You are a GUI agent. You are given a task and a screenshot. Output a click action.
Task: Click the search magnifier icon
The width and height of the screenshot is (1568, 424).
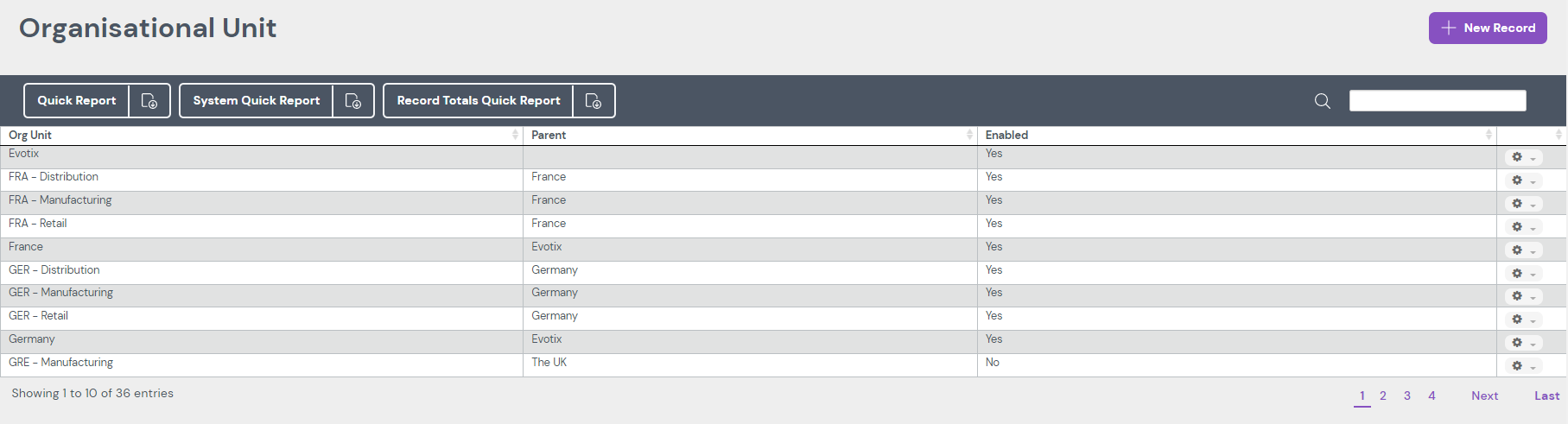(x=1322, y=101)
